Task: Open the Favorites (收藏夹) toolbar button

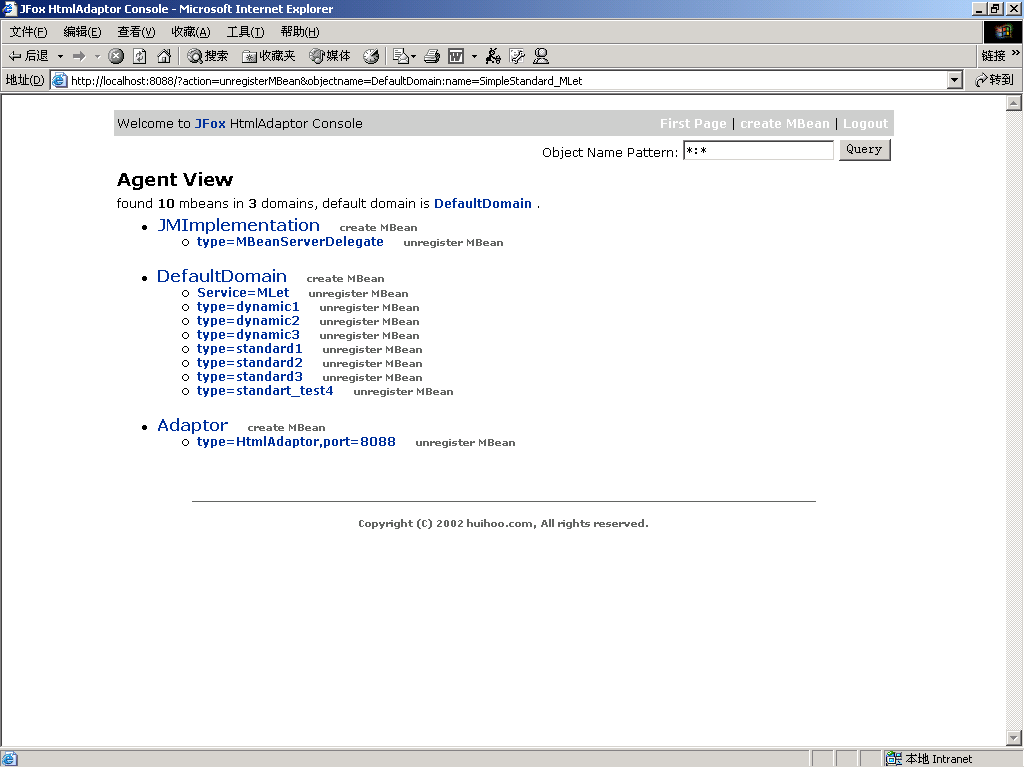Action: pos(268,56)
